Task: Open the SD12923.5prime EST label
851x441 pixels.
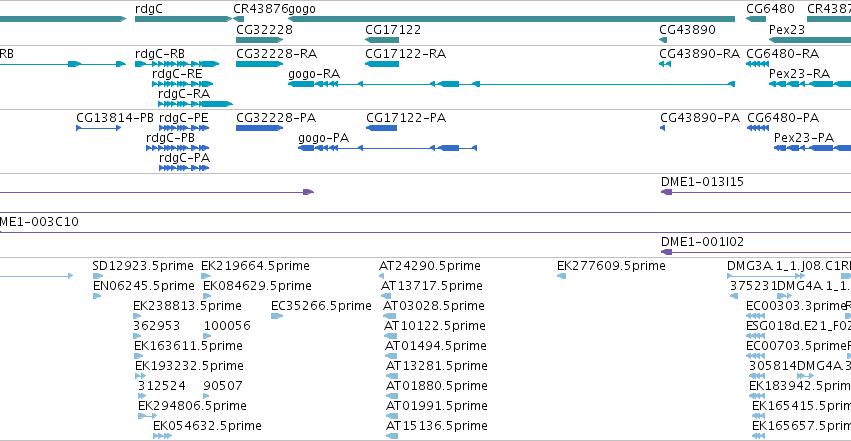Action: click(x=143, y=266)
